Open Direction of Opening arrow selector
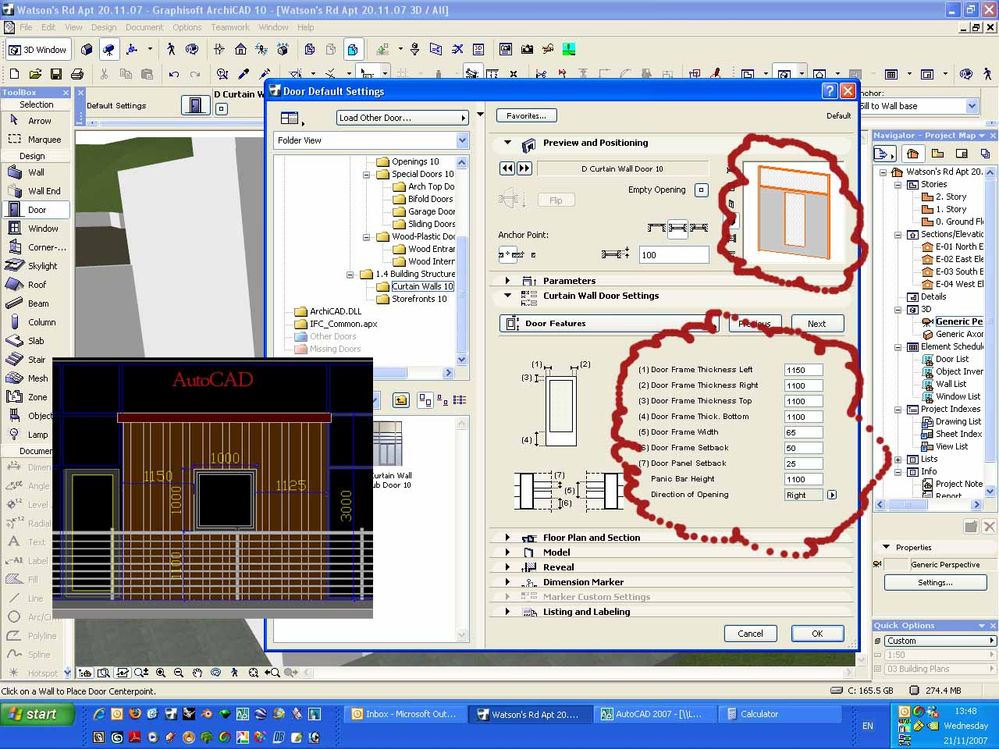 (832, 495)
